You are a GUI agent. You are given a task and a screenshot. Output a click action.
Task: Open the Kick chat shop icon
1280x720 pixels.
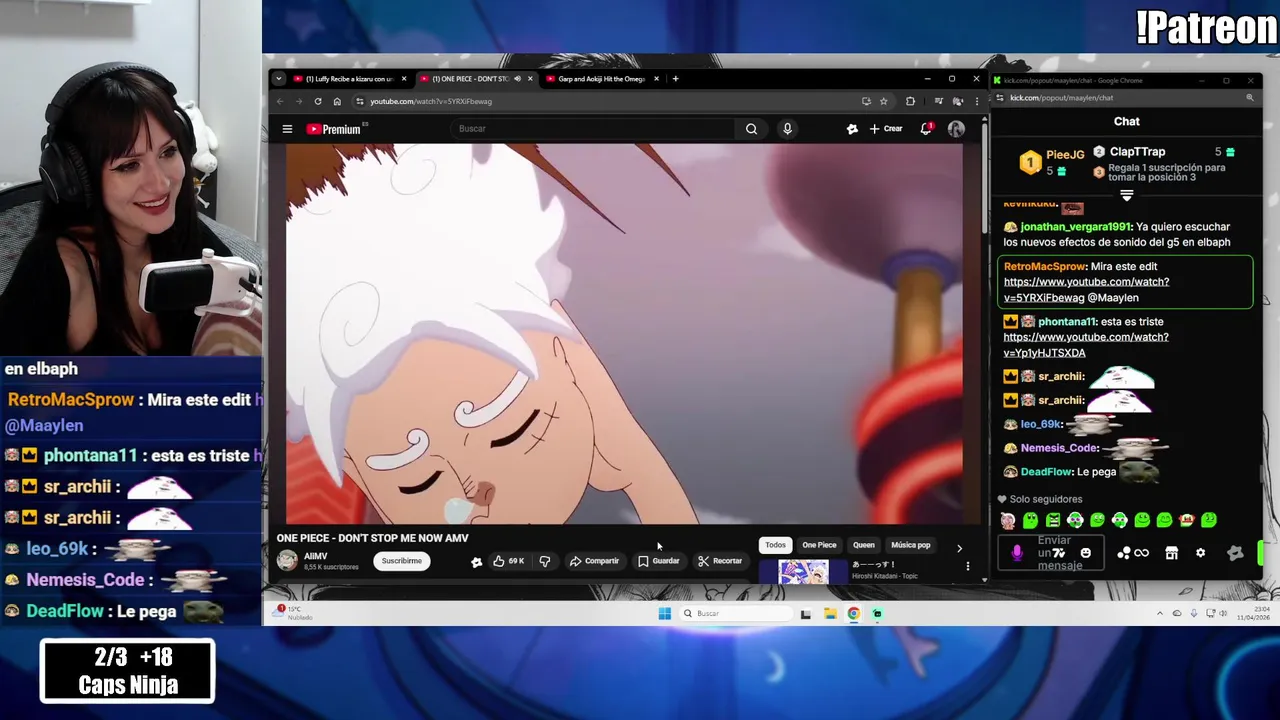click(x=1171, y=553)
